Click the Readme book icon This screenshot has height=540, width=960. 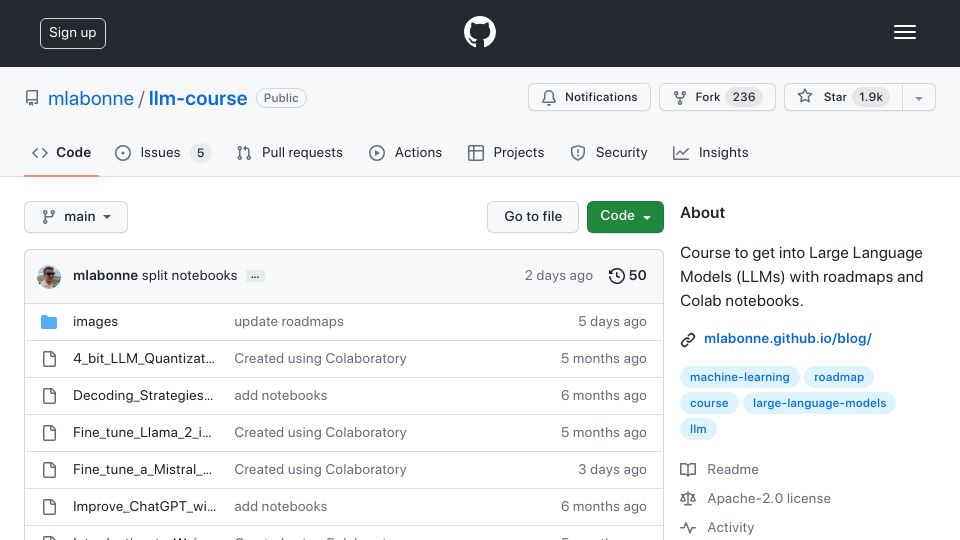point(688,470)
